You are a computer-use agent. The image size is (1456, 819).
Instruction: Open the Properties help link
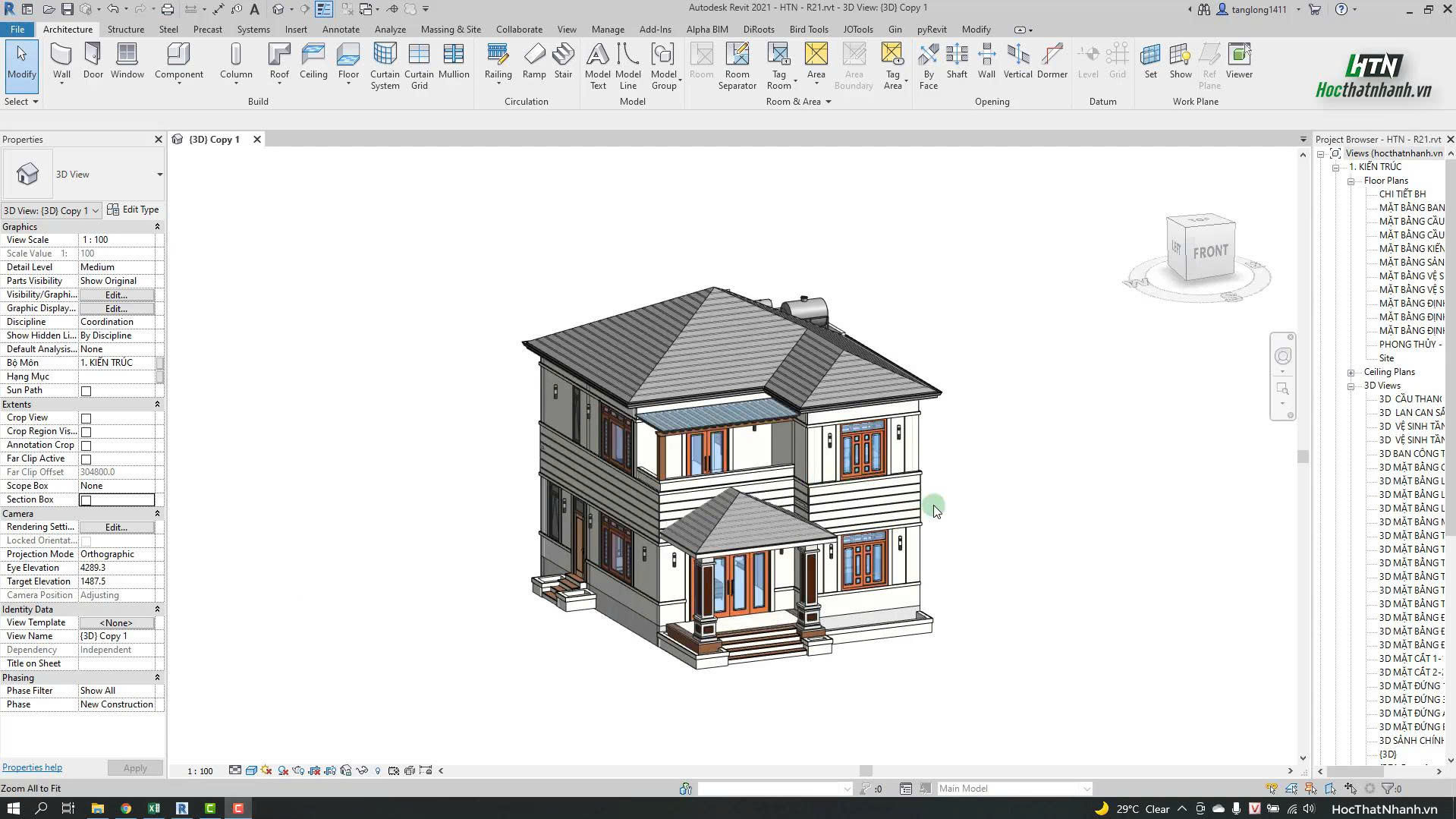(32, 767)
